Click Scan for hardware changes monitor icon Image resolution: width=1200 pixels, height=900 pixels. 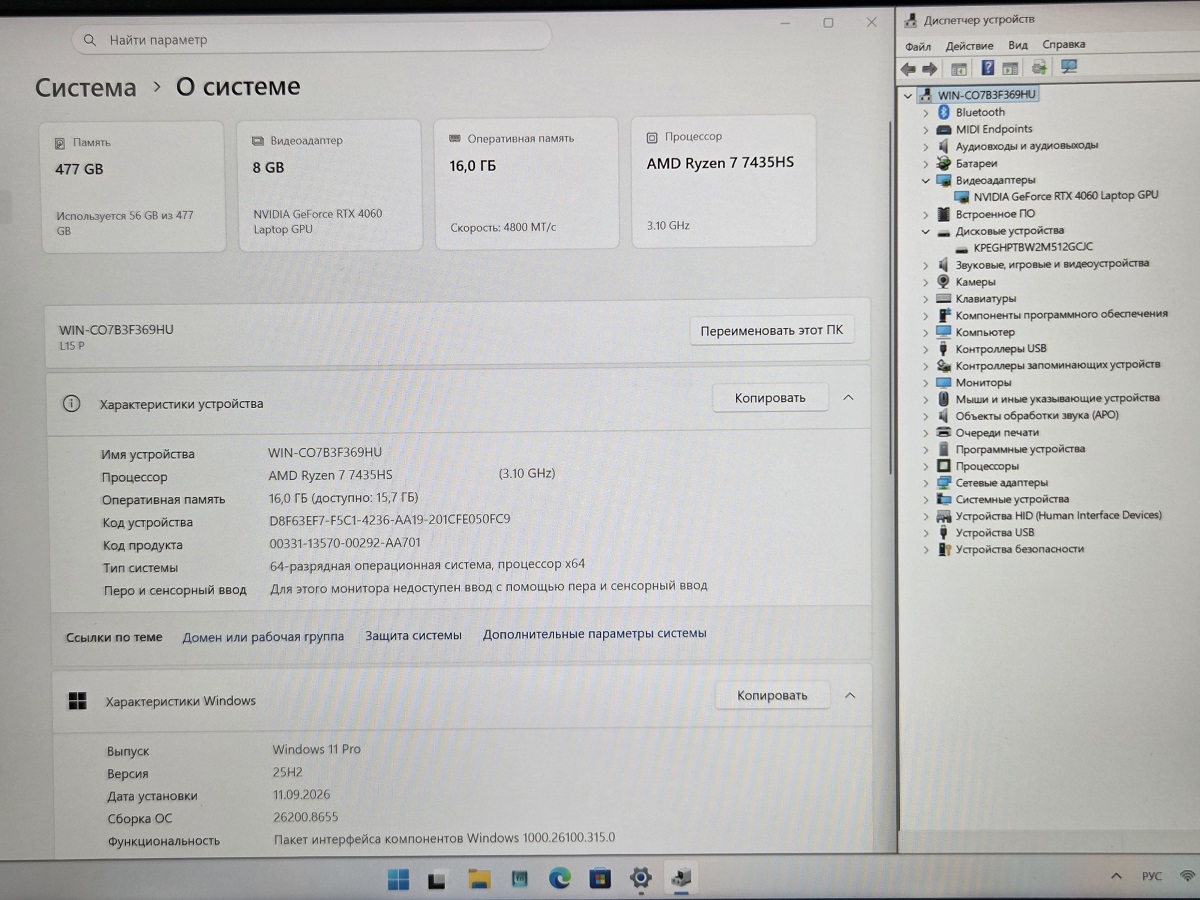(x=1069, y=67)
